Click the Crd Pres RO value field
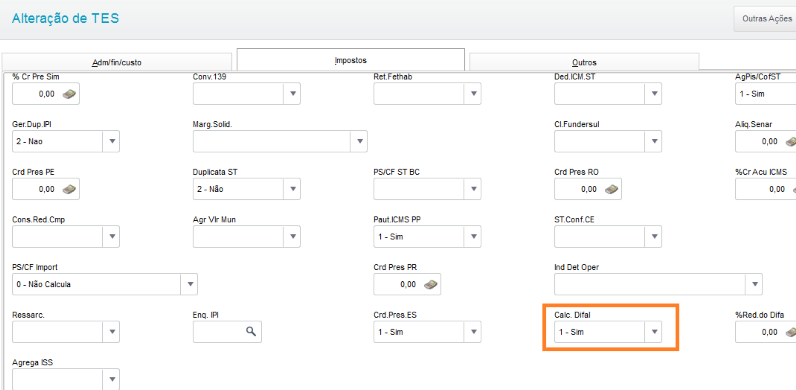Image resolution: width=796 pixels, height=390 pixels. click(x=588, y=189)
